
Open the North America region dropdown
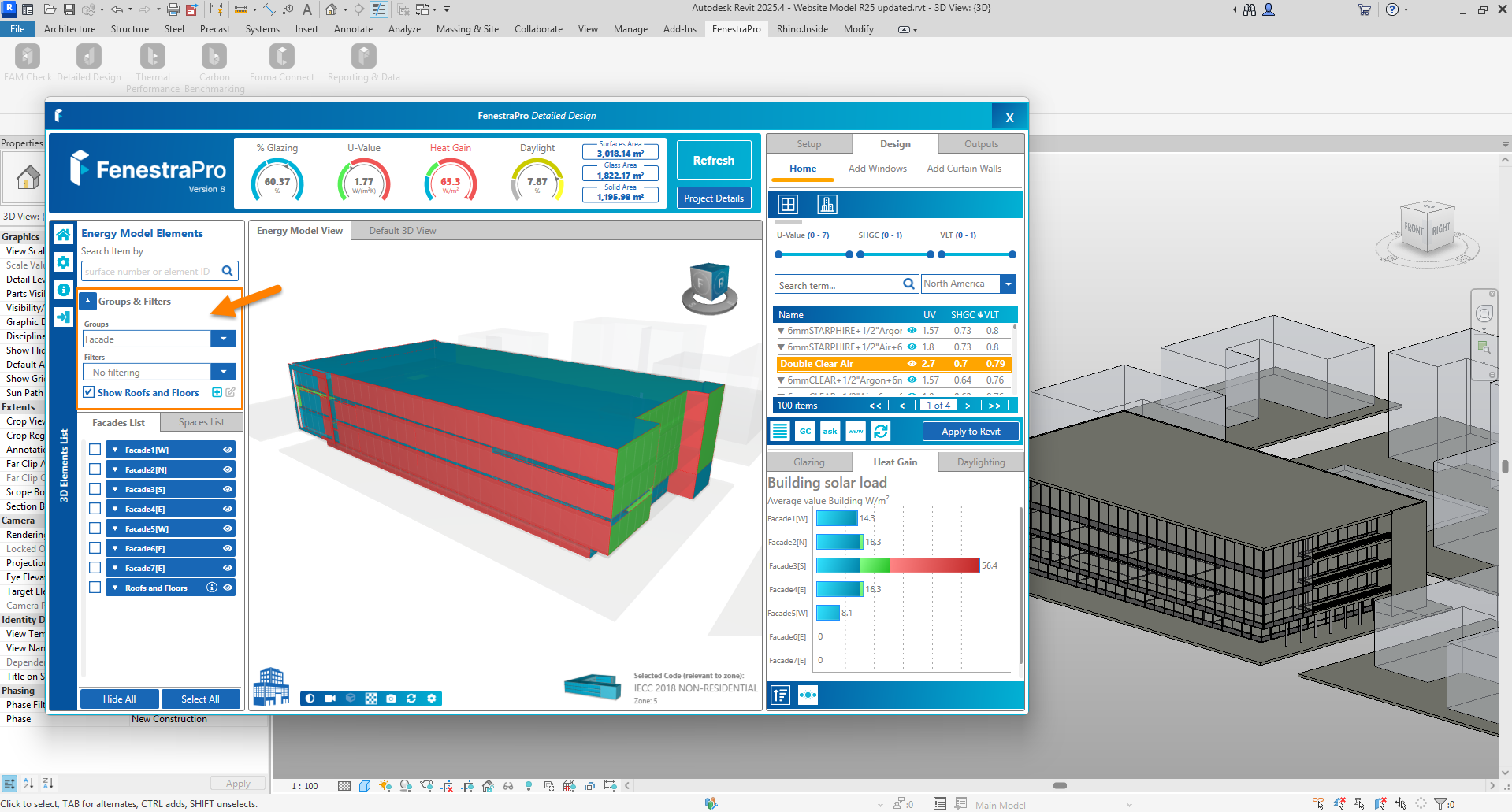pyautogui.click(x=1009, y=284)
